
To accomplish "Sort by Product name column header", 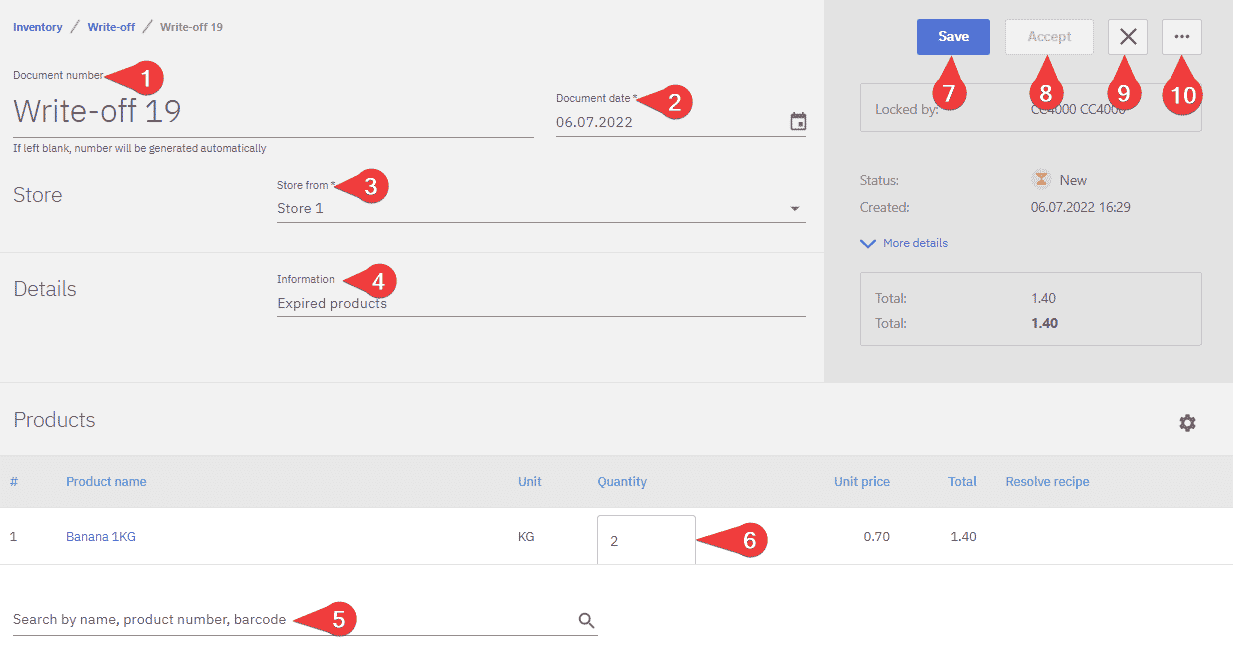I will [106, 482].
